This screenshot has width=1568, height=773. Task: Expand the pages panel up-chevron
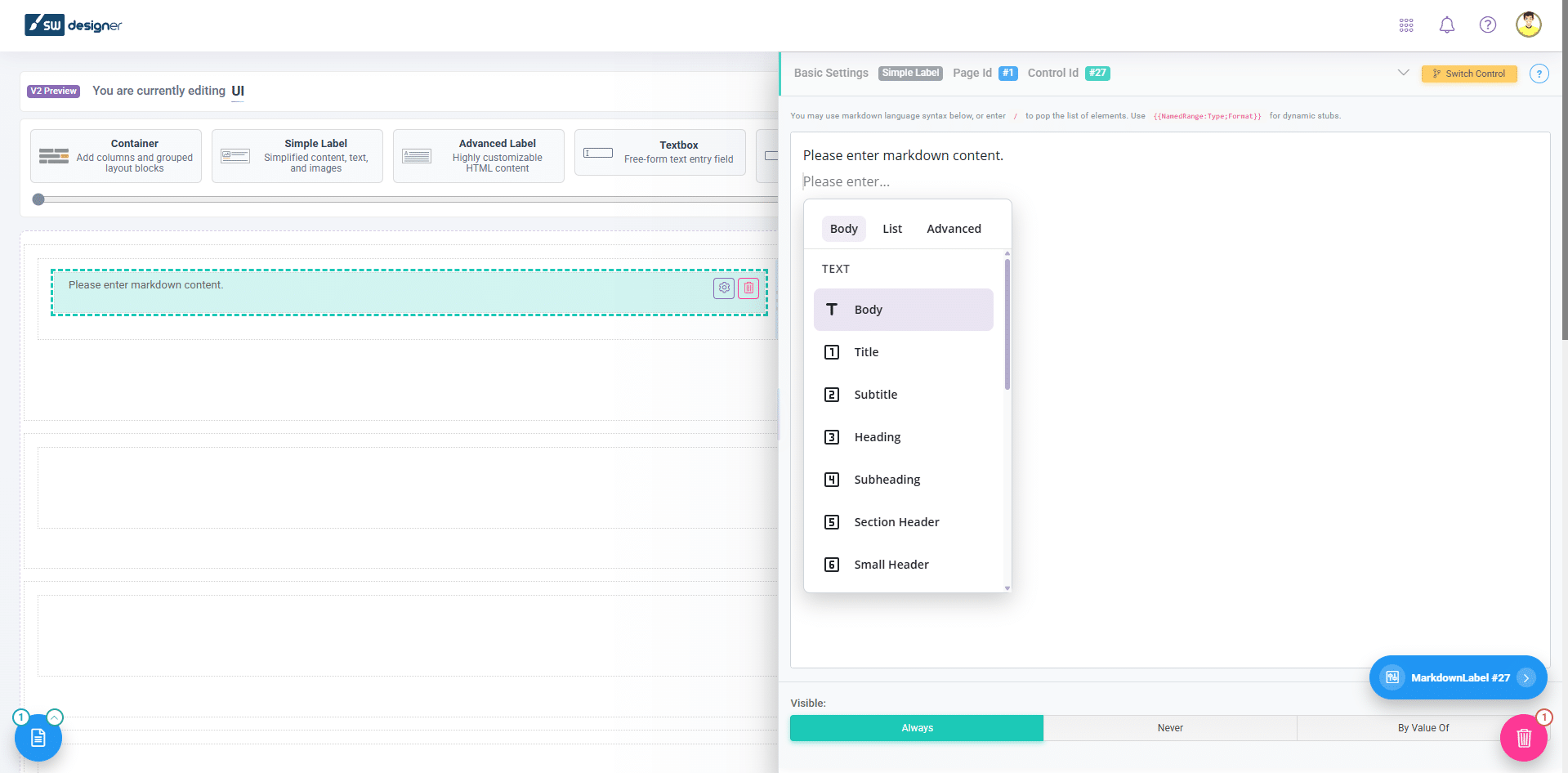(x=55, y=717)
